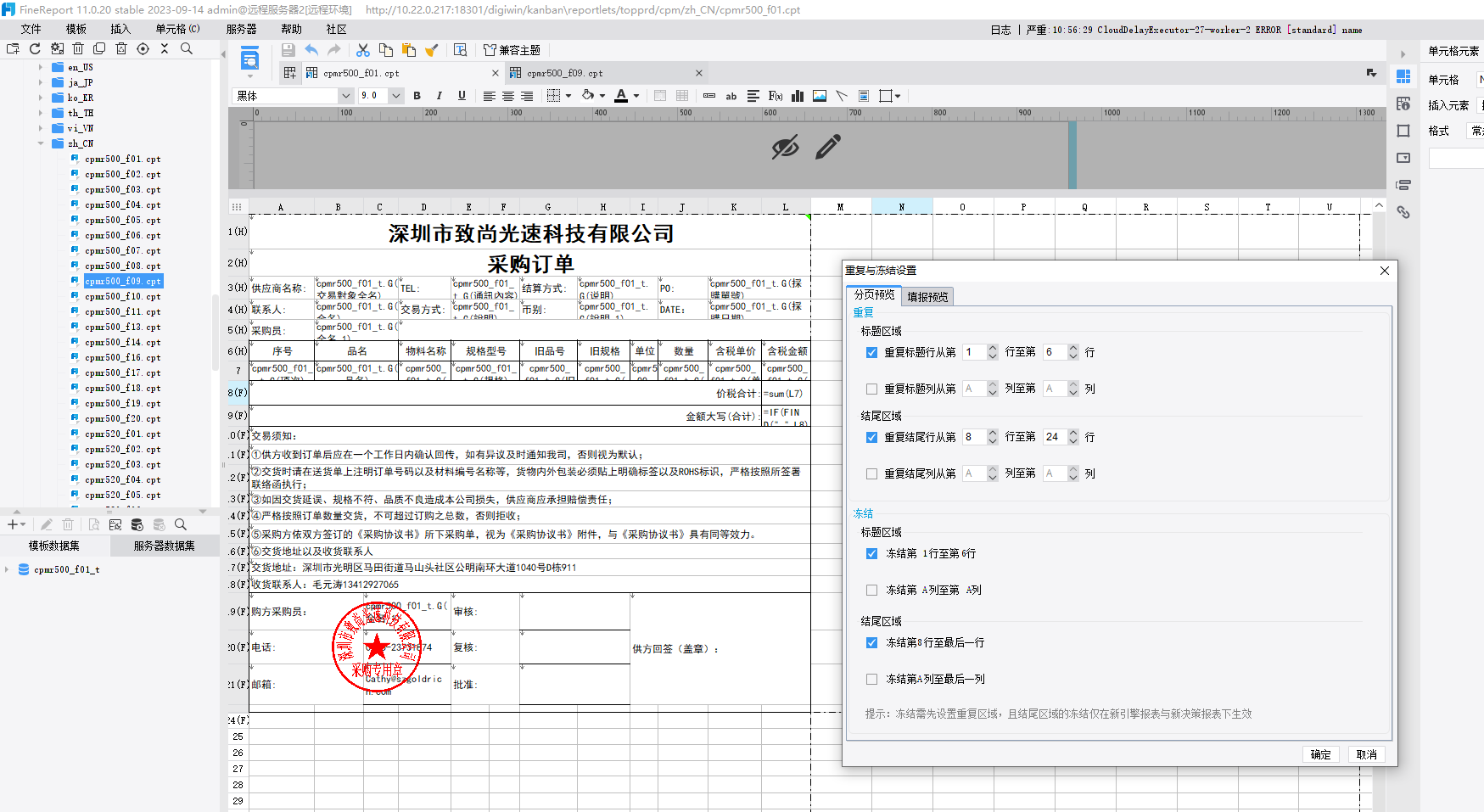Viewport: 1484px width, 812px height.
Task: Toggle underline formatting
Action: click(462, 96)
